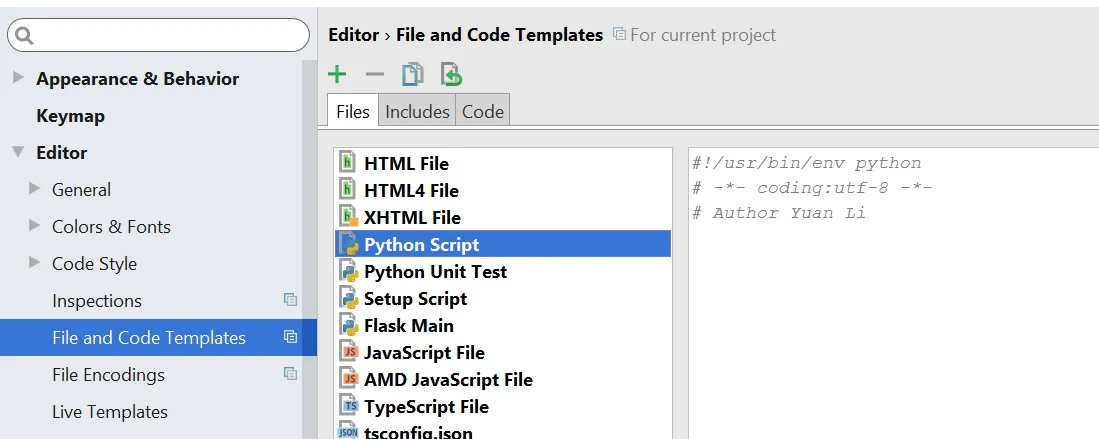Click the Copy Template icon

coord(412,74)
